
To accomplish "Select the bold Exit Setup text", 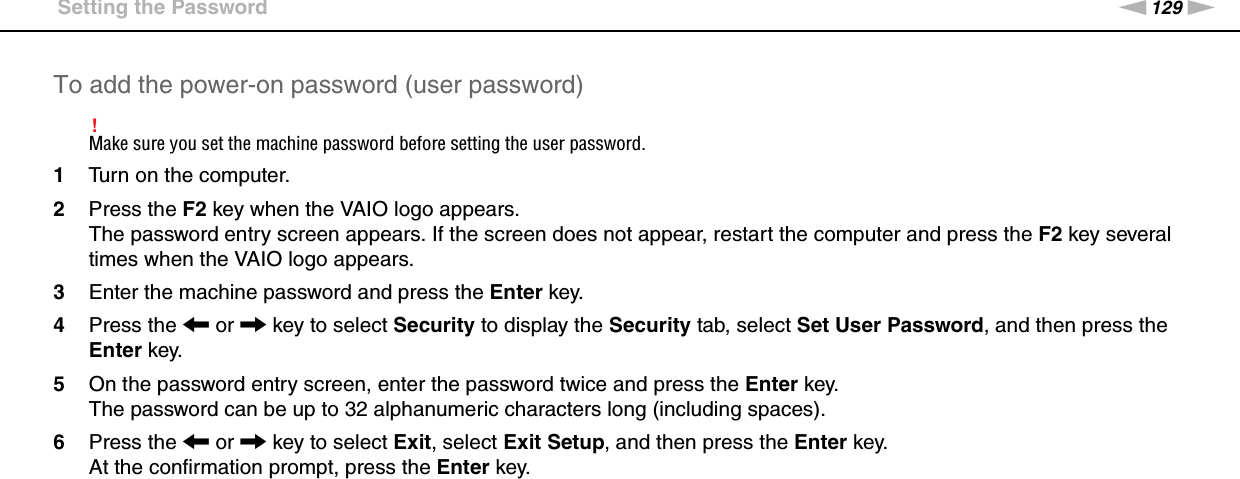I will [x=553, y=442].
